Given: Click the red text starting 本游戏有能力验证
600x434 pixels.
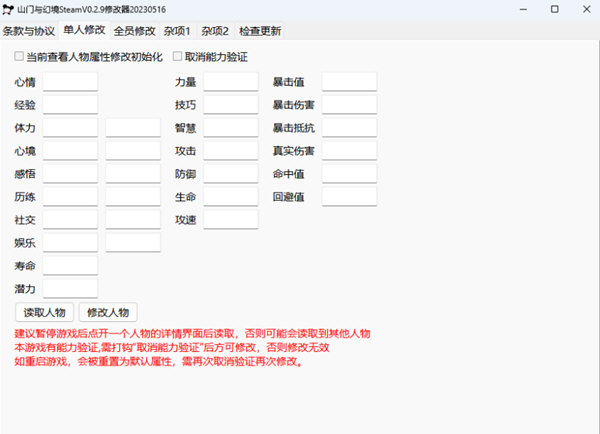Looking at the screenshot, I should [x=172, y=348].
